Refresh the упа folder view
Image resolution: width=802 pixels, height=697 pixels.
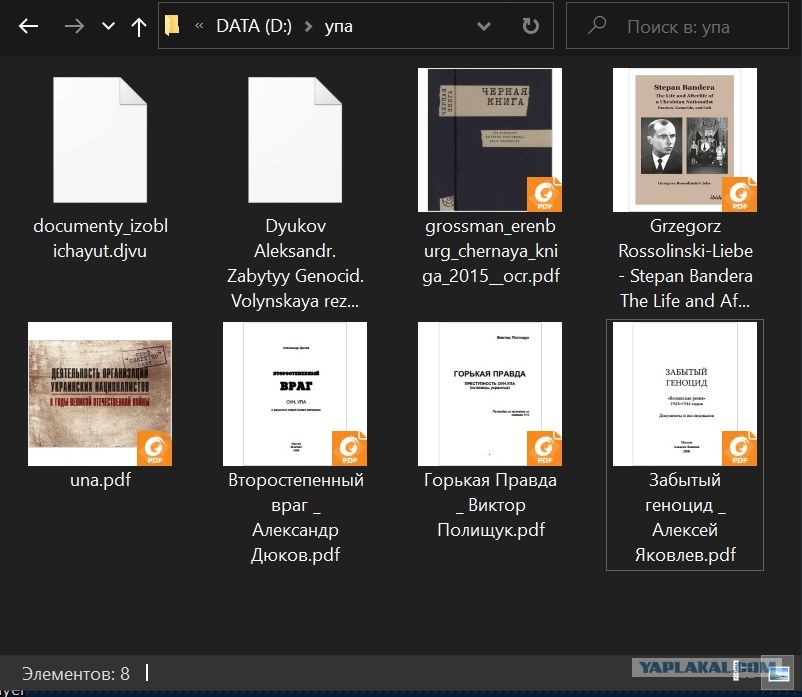pos(530,26)
